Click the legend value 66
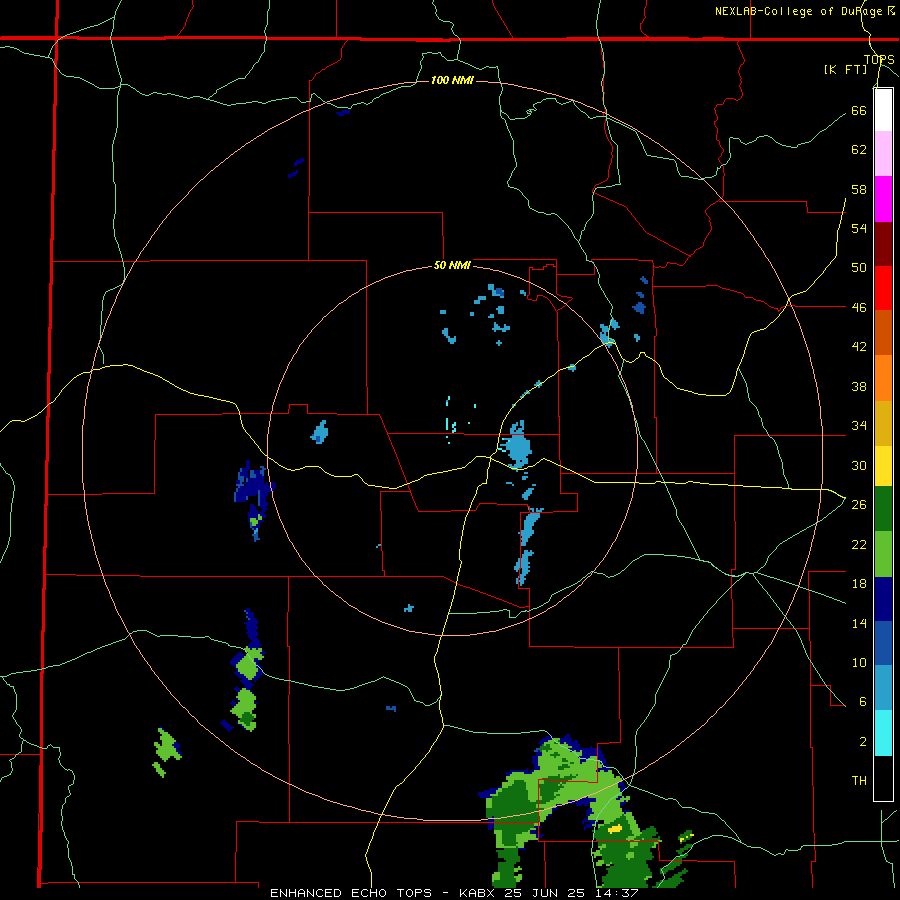 coord(859,110)
